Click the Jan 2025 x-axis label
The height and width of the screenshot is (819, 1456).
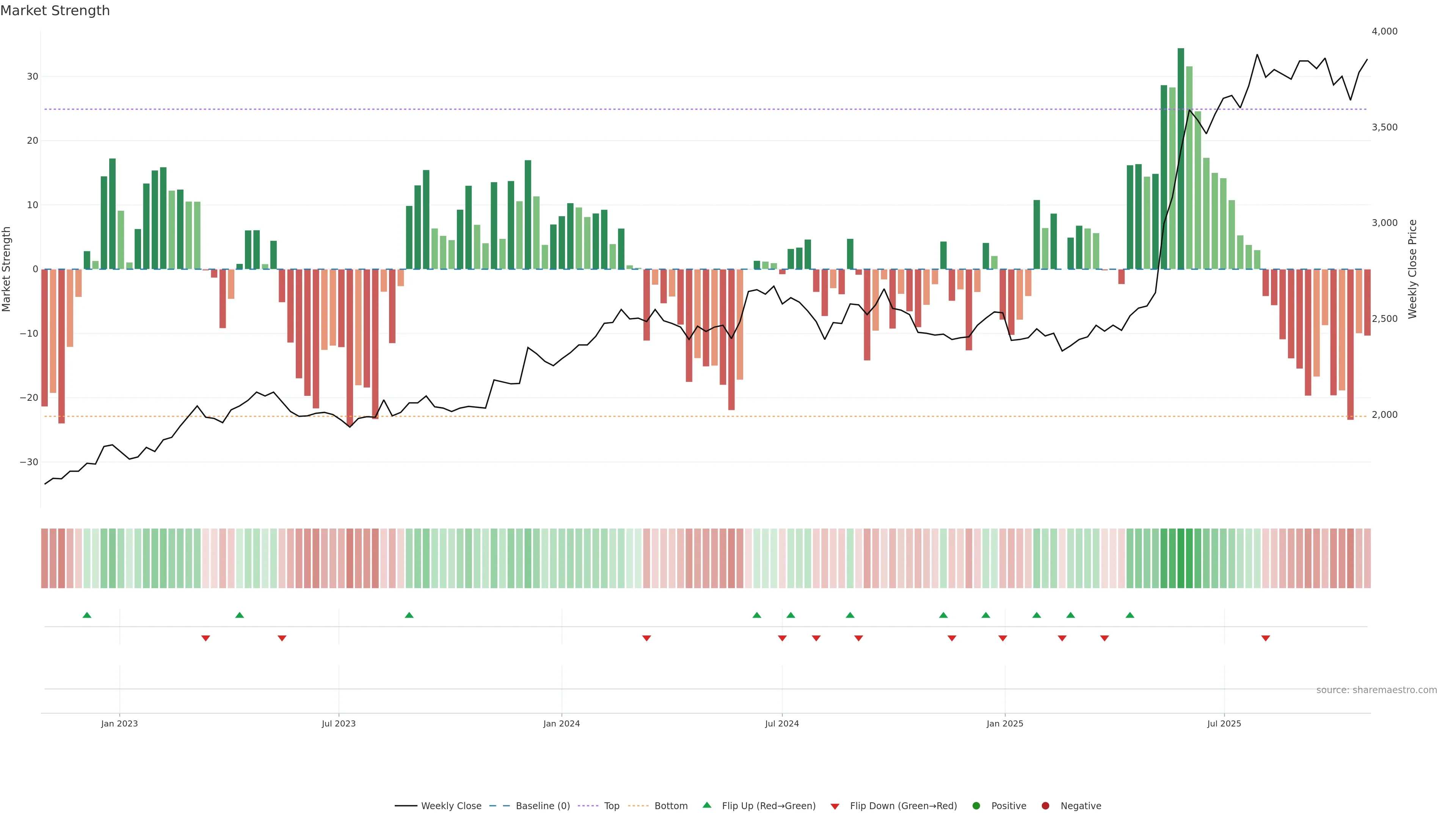[x=1005, y=723]
